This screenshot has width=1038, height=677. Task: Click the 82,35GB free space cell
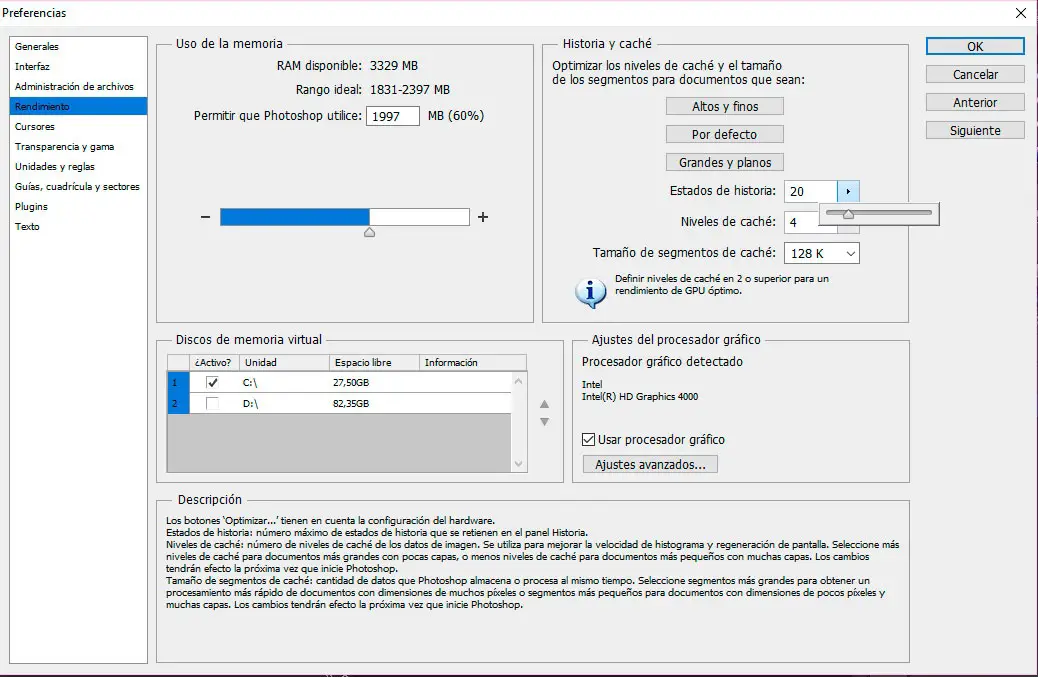(x=351, y=403)
